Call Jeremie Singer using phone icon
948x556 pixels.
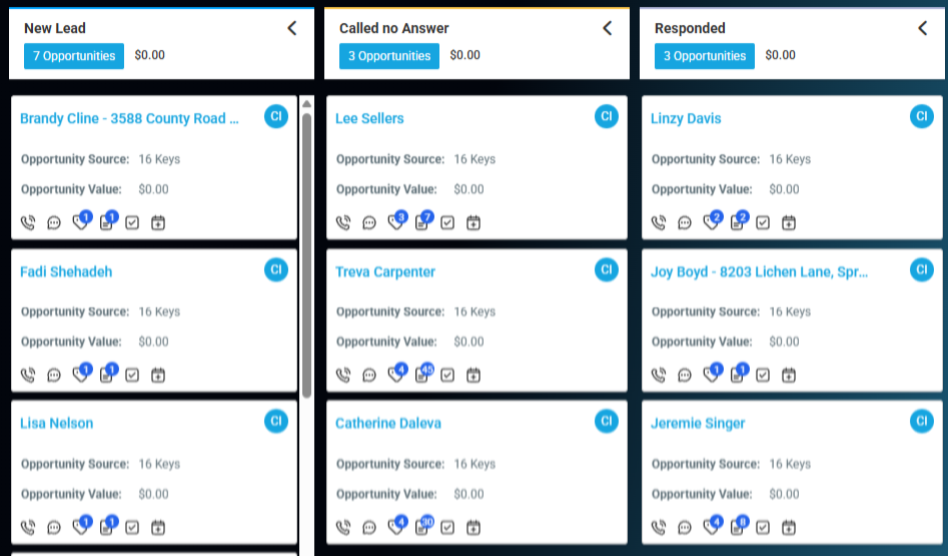659,528
